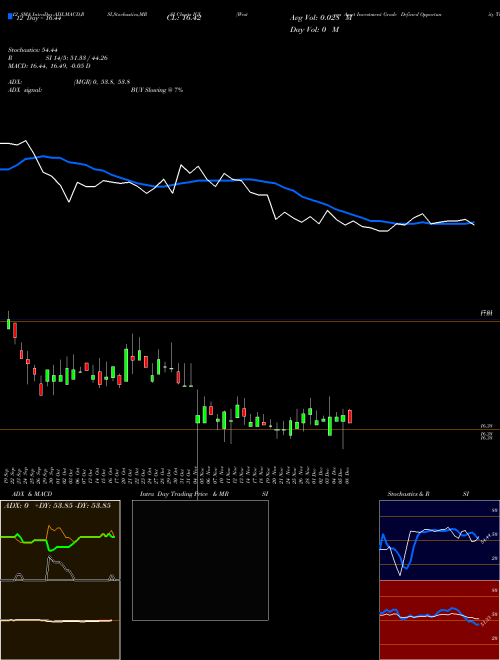Image resolution: width=500 pixels, height=660 pixels.
Task: Click the last red candlestick on price chart
Action: [349, 416]
